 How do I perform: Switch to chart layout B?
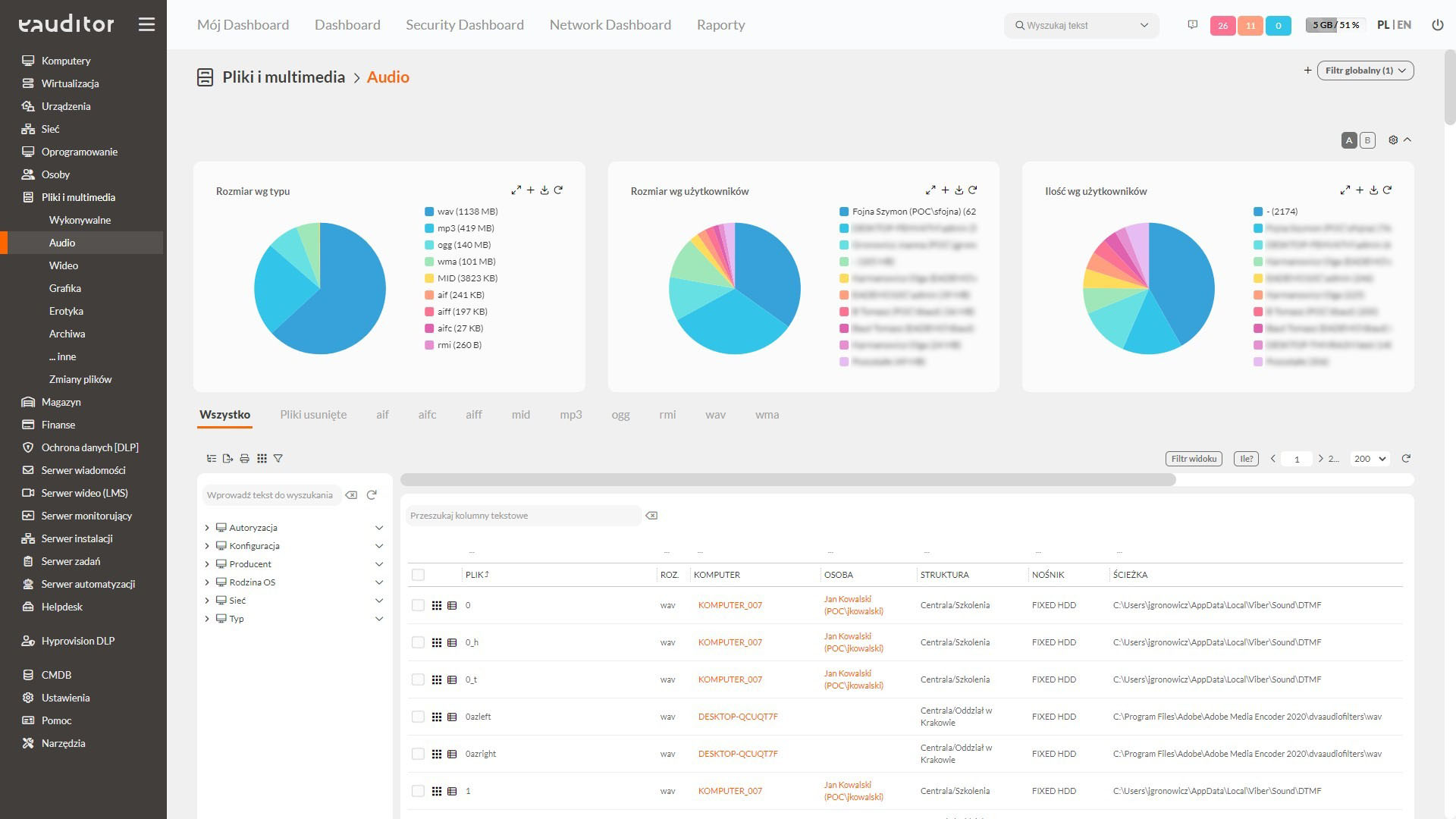(1367, 140)
